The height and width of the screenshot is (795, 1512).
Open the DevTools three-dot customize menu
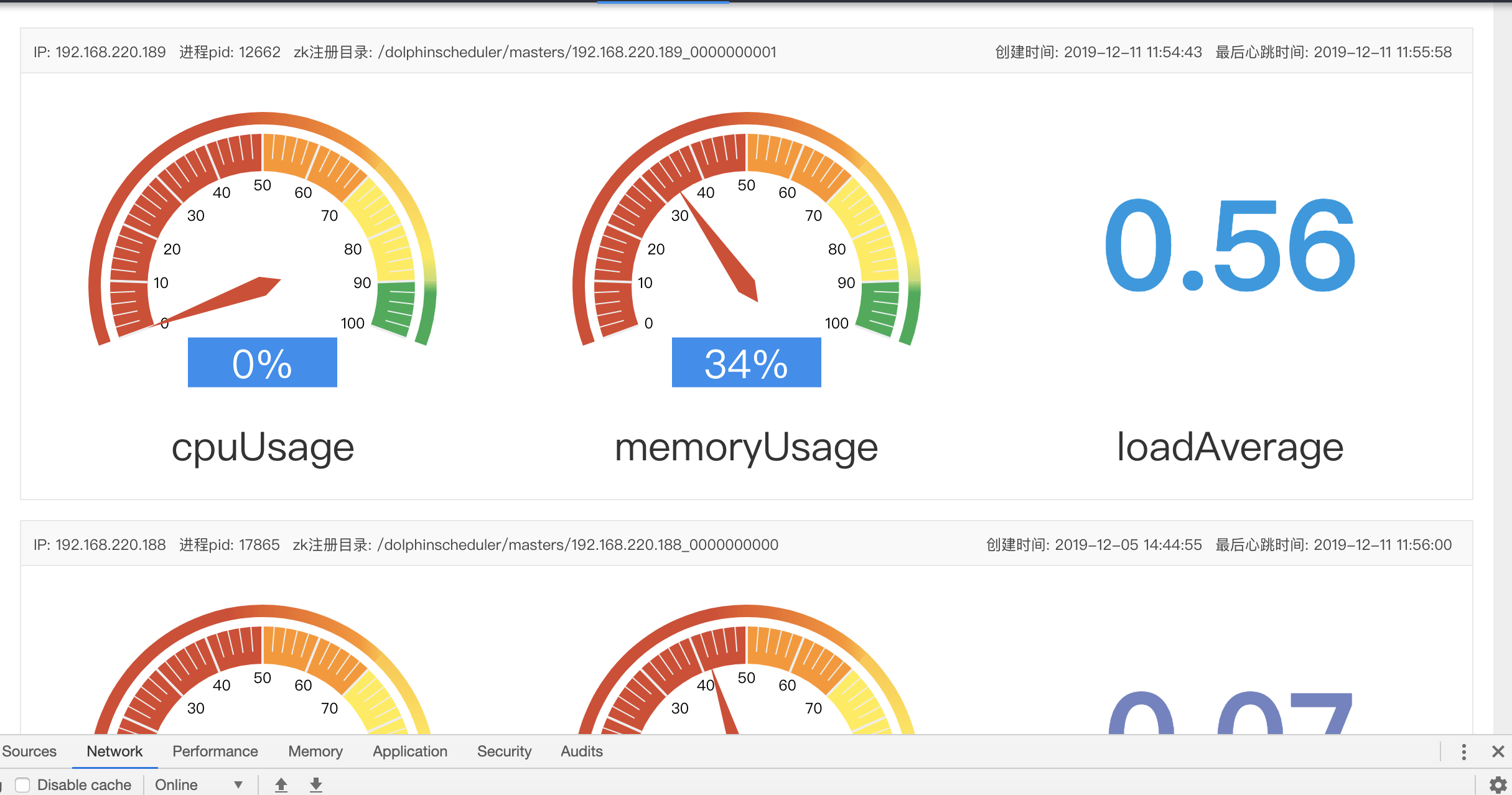point(1463,751)
